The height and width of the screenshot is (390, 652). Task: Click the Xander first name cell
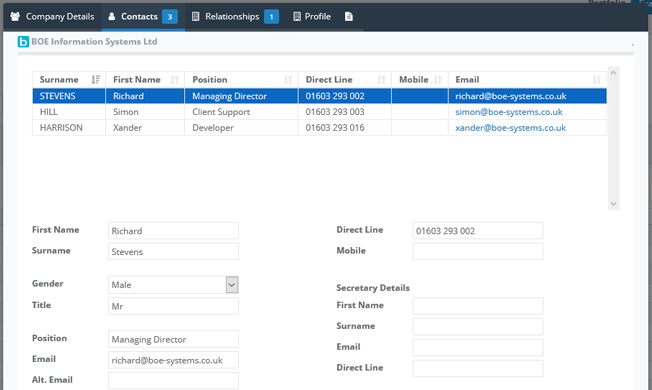(145, 128)
